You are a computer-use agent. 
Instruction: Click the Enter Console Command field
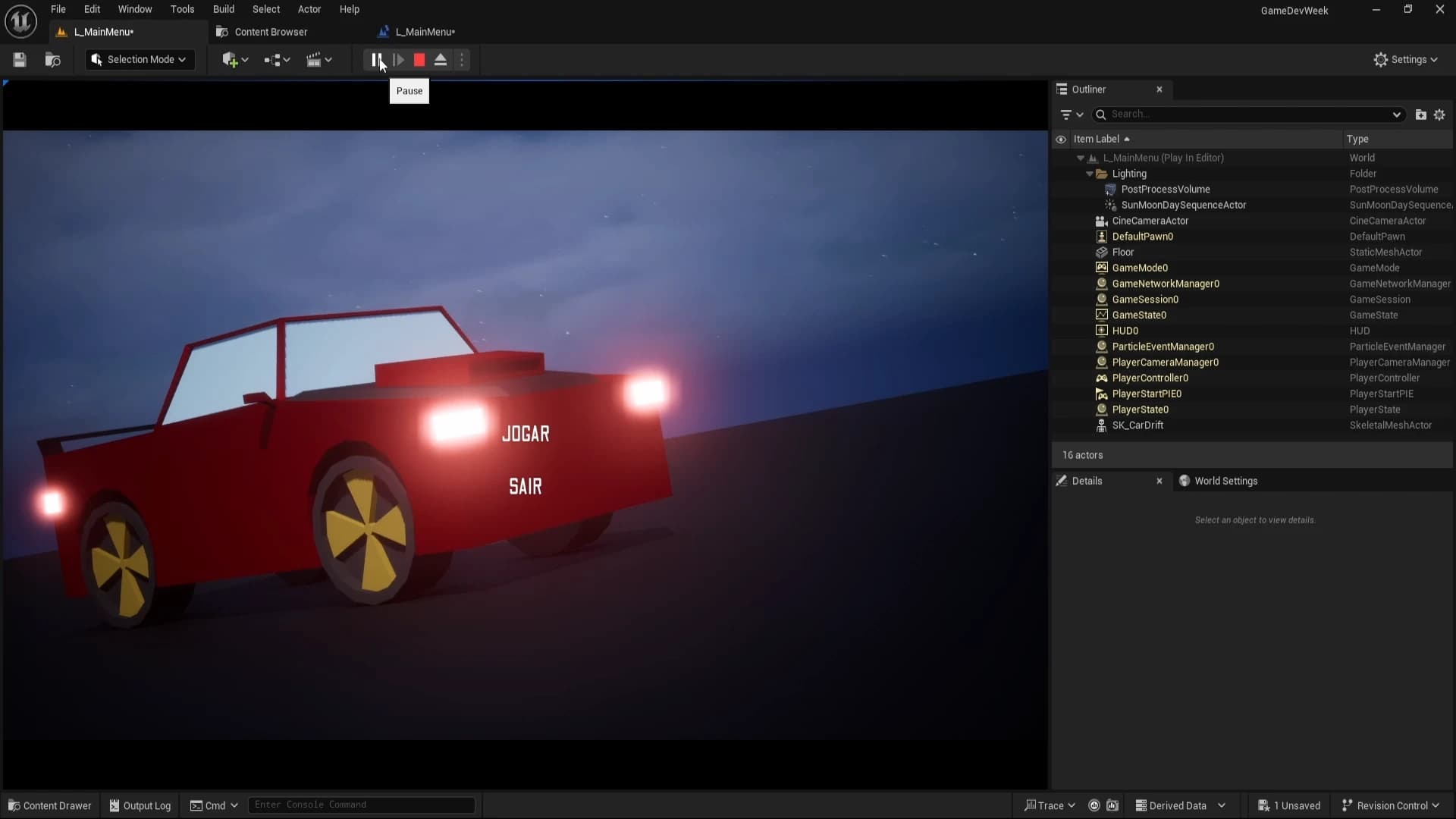tap(361, 805)
